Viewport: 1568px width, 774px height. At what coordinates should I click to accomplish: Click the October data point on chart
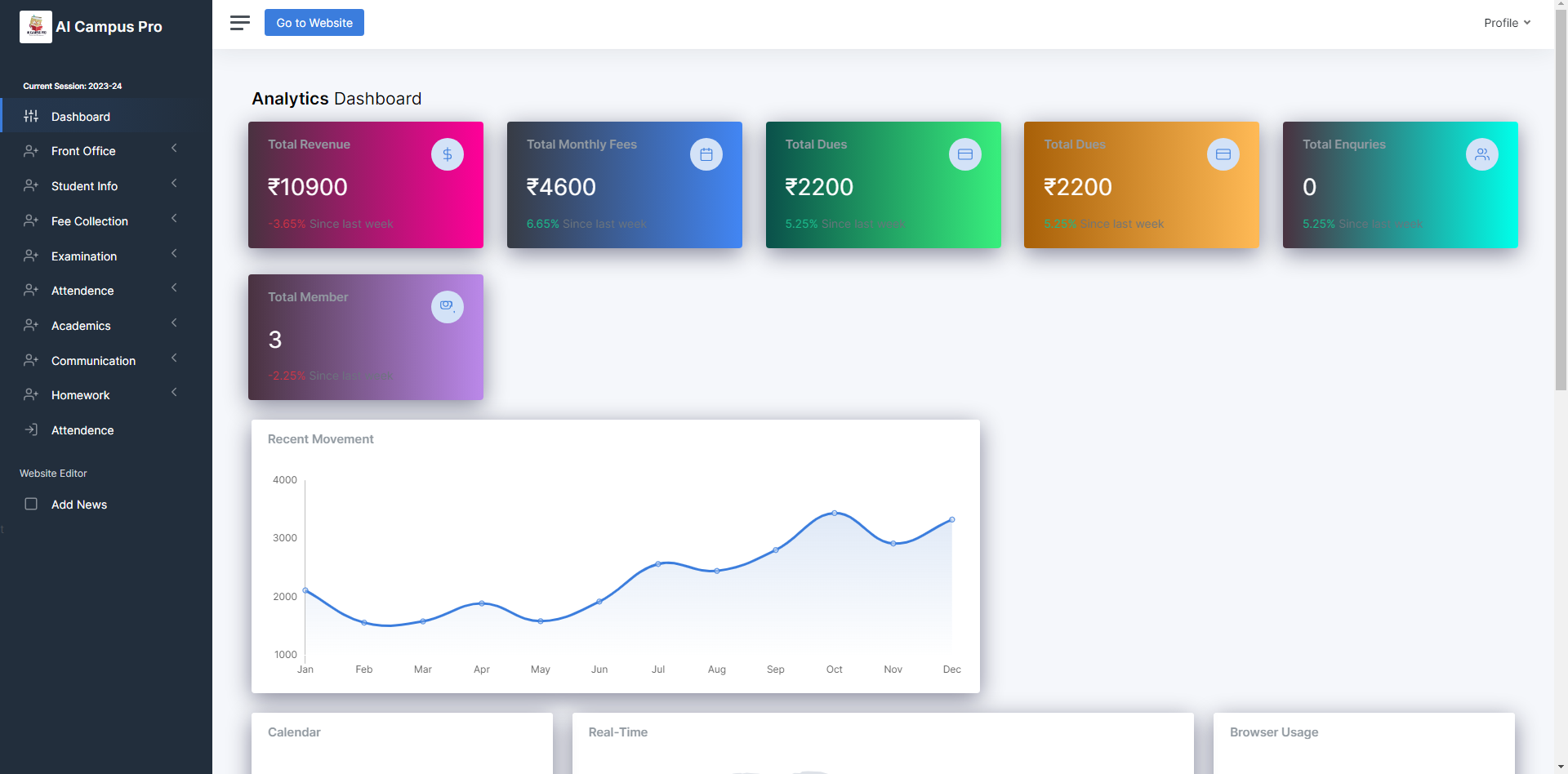(x=834, y=513)
